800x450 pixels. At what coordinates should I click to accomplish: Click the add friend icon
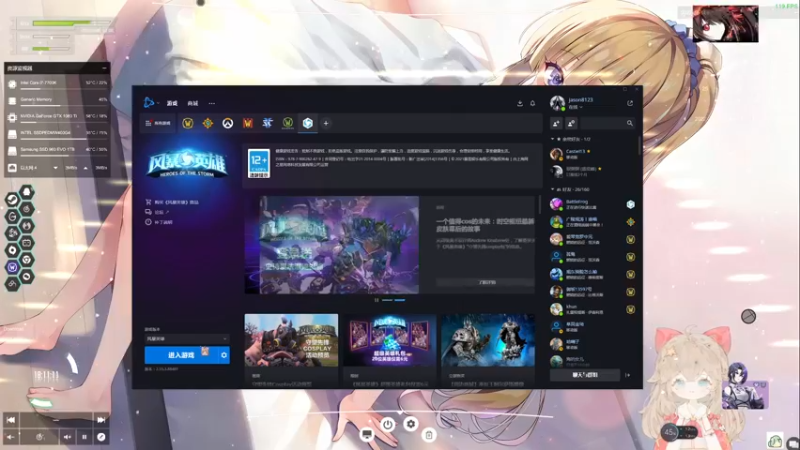pos(556,123)
